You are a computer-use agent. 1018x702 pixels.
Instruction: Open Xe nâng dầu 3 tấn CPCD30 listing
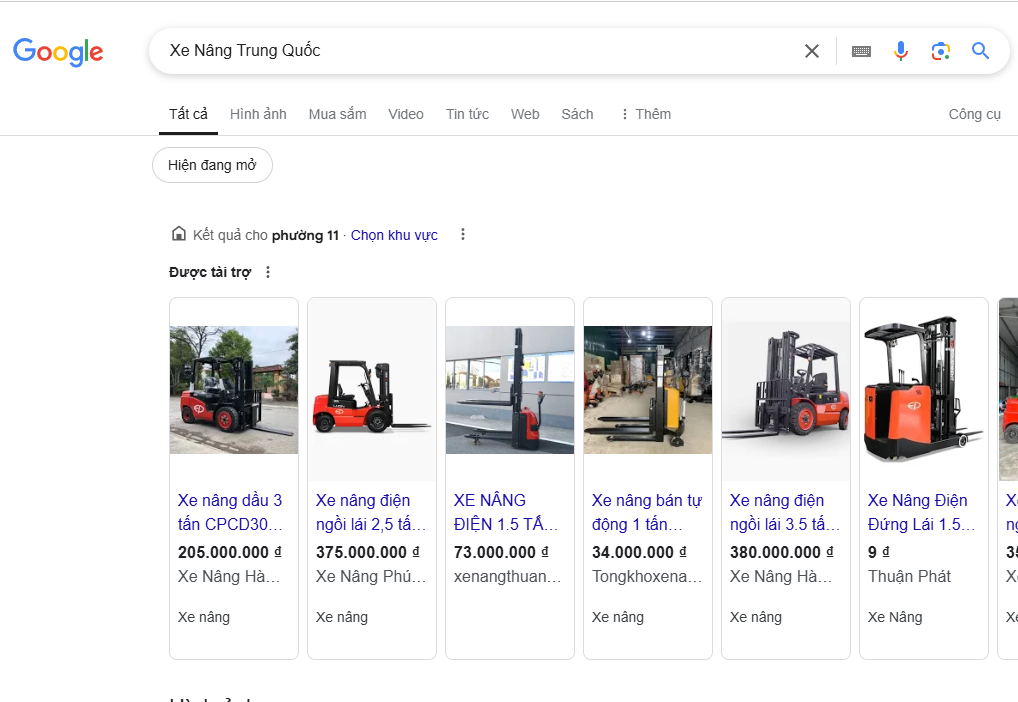tap(231, 512)
